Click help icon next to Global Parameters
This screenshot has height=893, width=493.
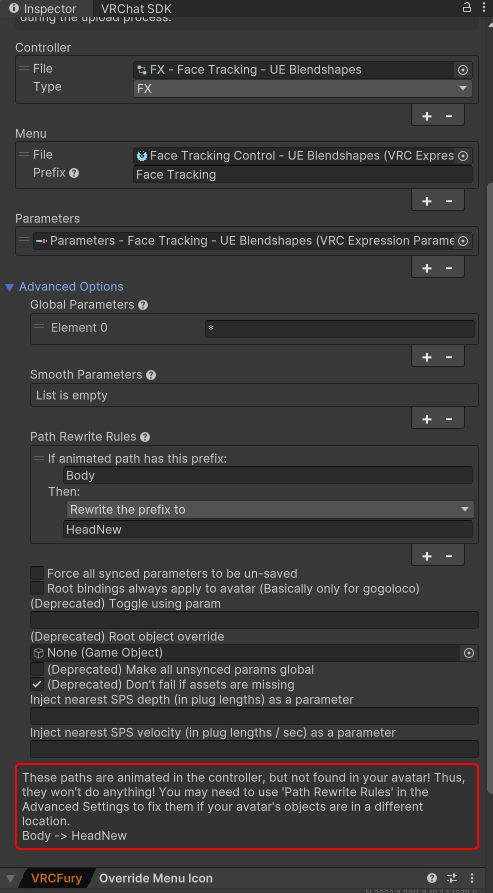[x=143, y=305]
